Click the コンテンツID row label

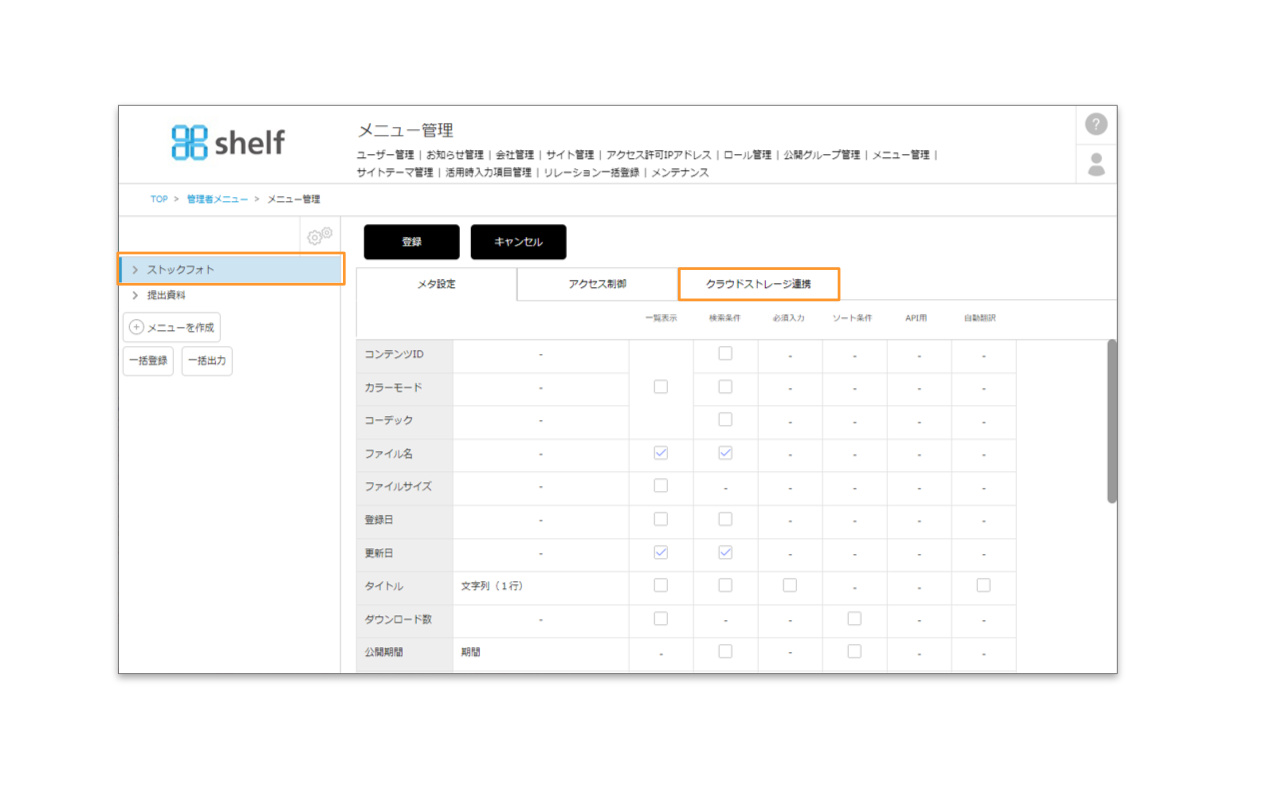[x=394, y=355]
